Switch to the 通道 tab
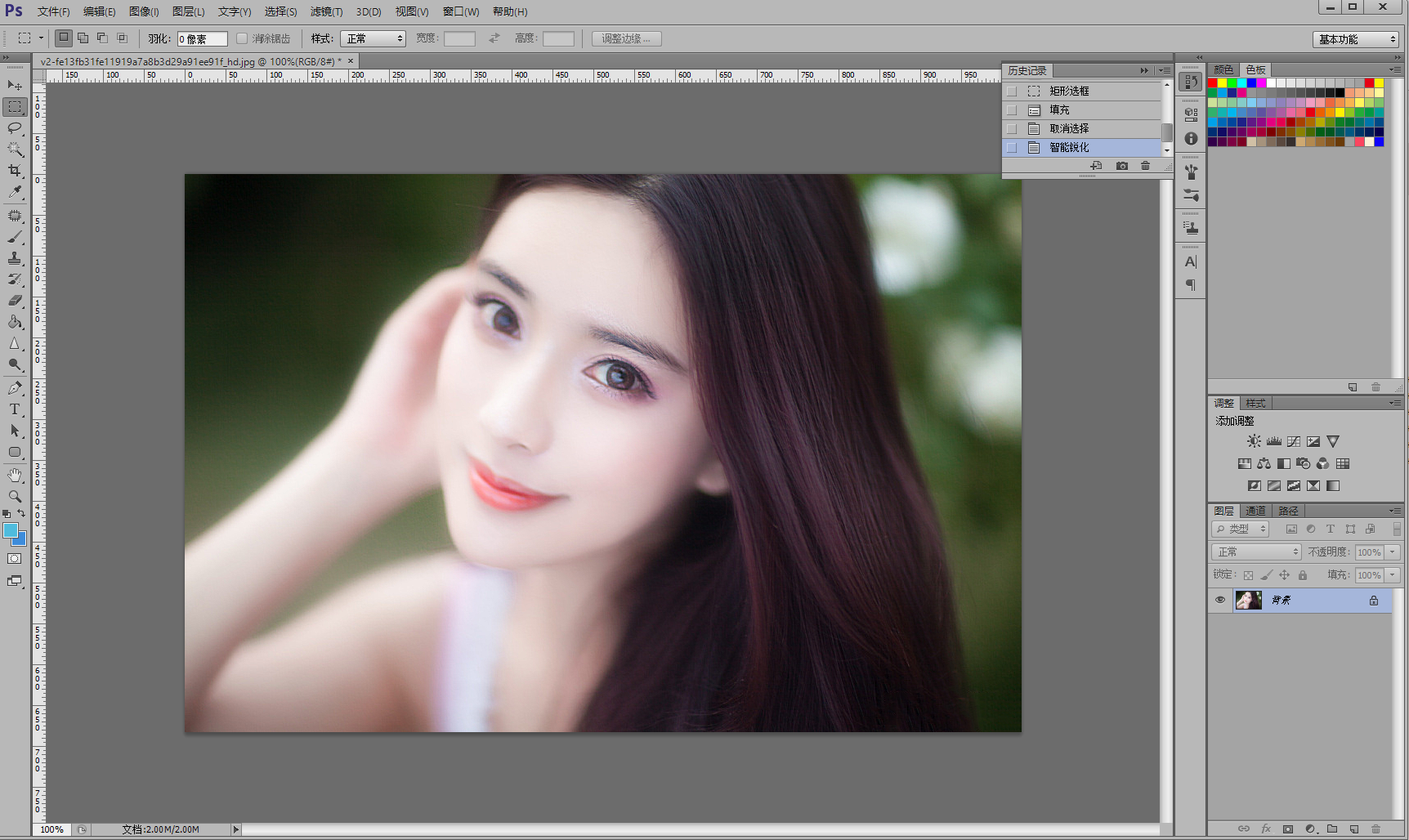Screen dimensions: 1409x840 (1255, 511)
